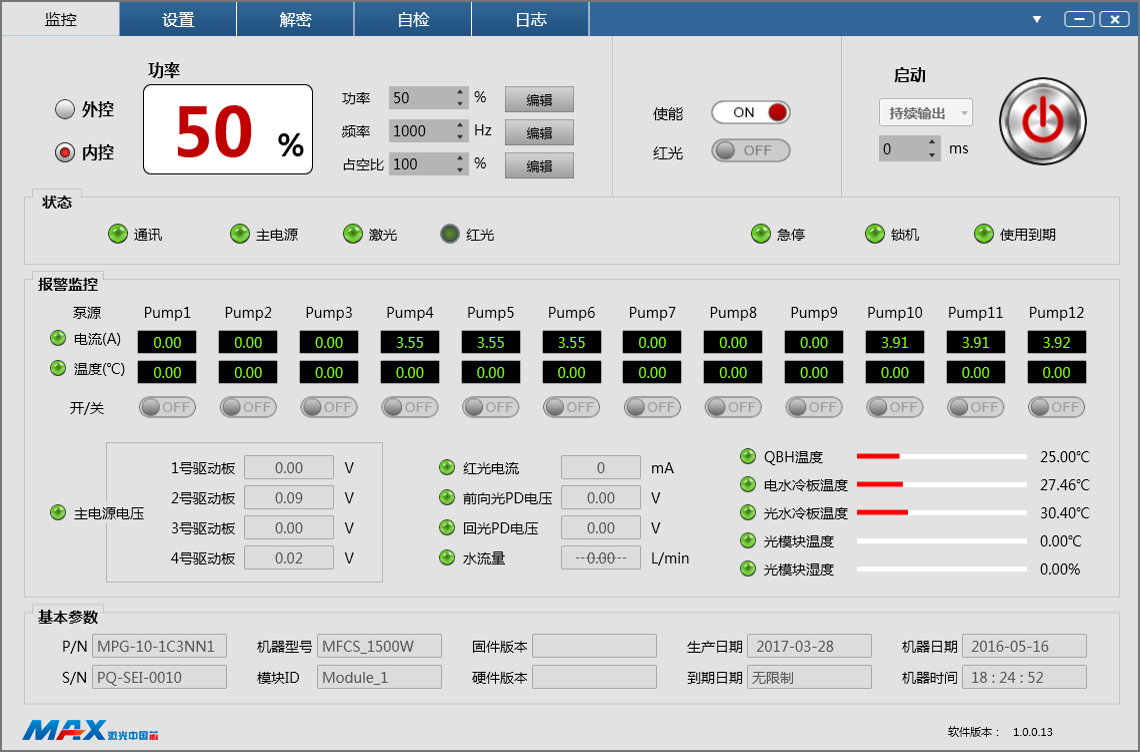Turn off the 使能 enable switch

click(x=750, y=112)
